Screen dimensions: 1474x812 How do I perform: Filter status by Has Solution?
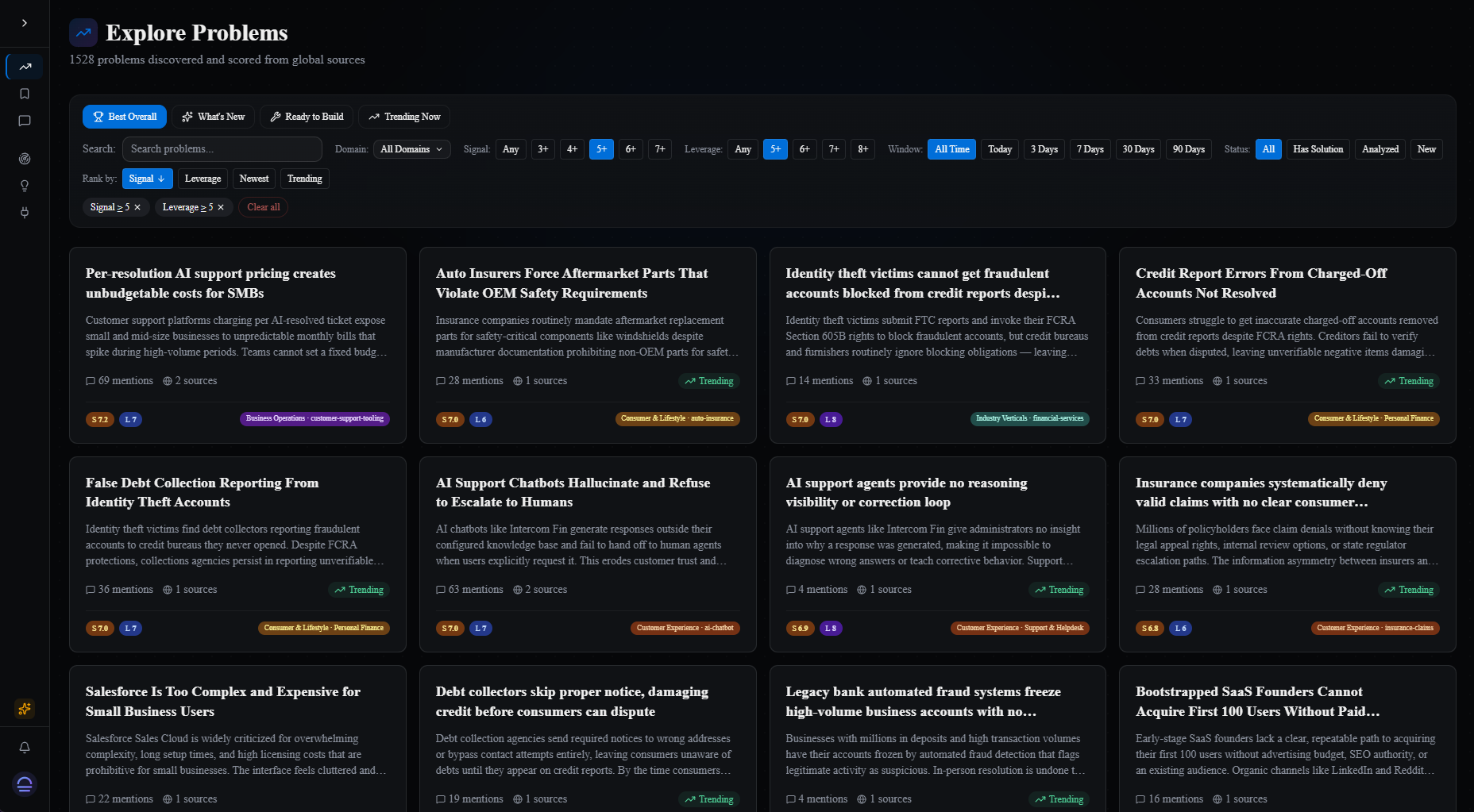pos(1318,149)
